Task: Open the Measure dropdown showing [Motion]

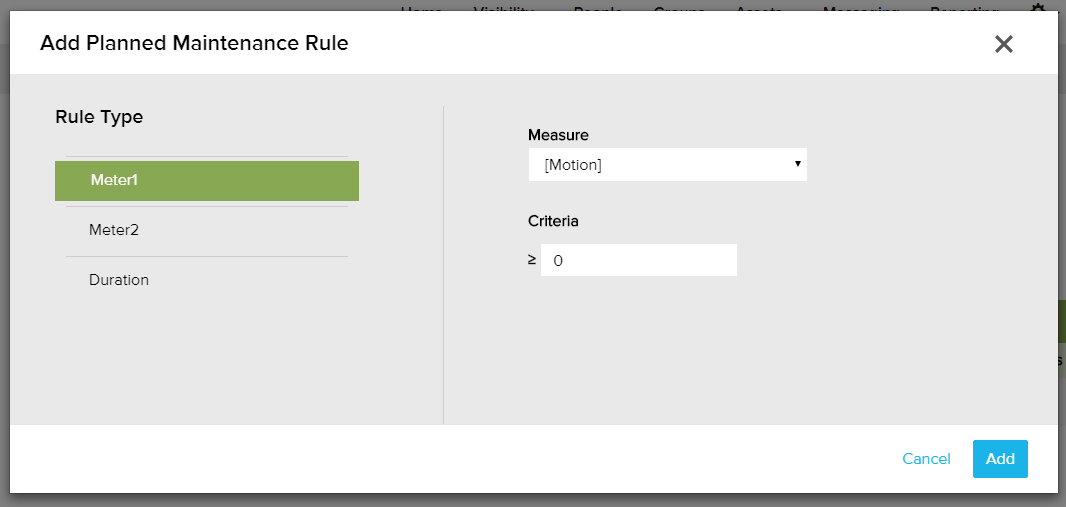Action: click(x=667, y=165)
